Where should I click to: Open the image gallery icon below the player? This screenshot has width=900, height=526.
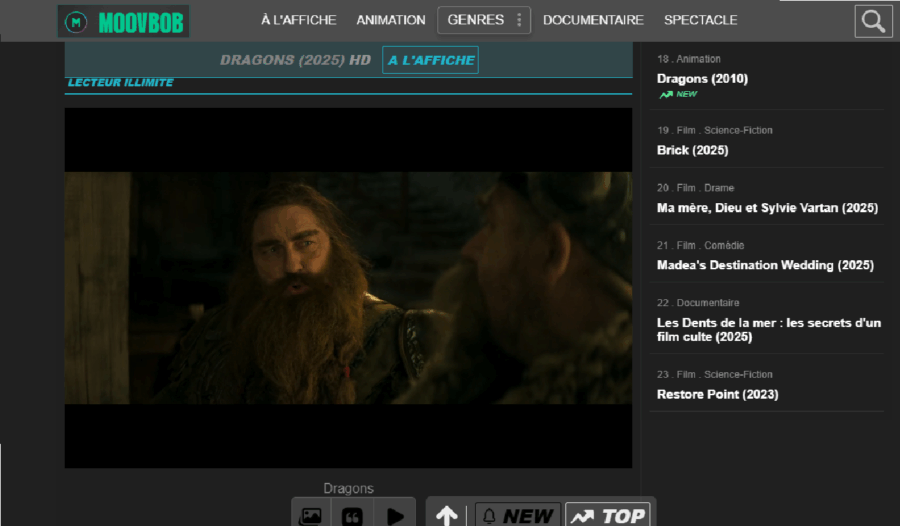tap(311, 516)
